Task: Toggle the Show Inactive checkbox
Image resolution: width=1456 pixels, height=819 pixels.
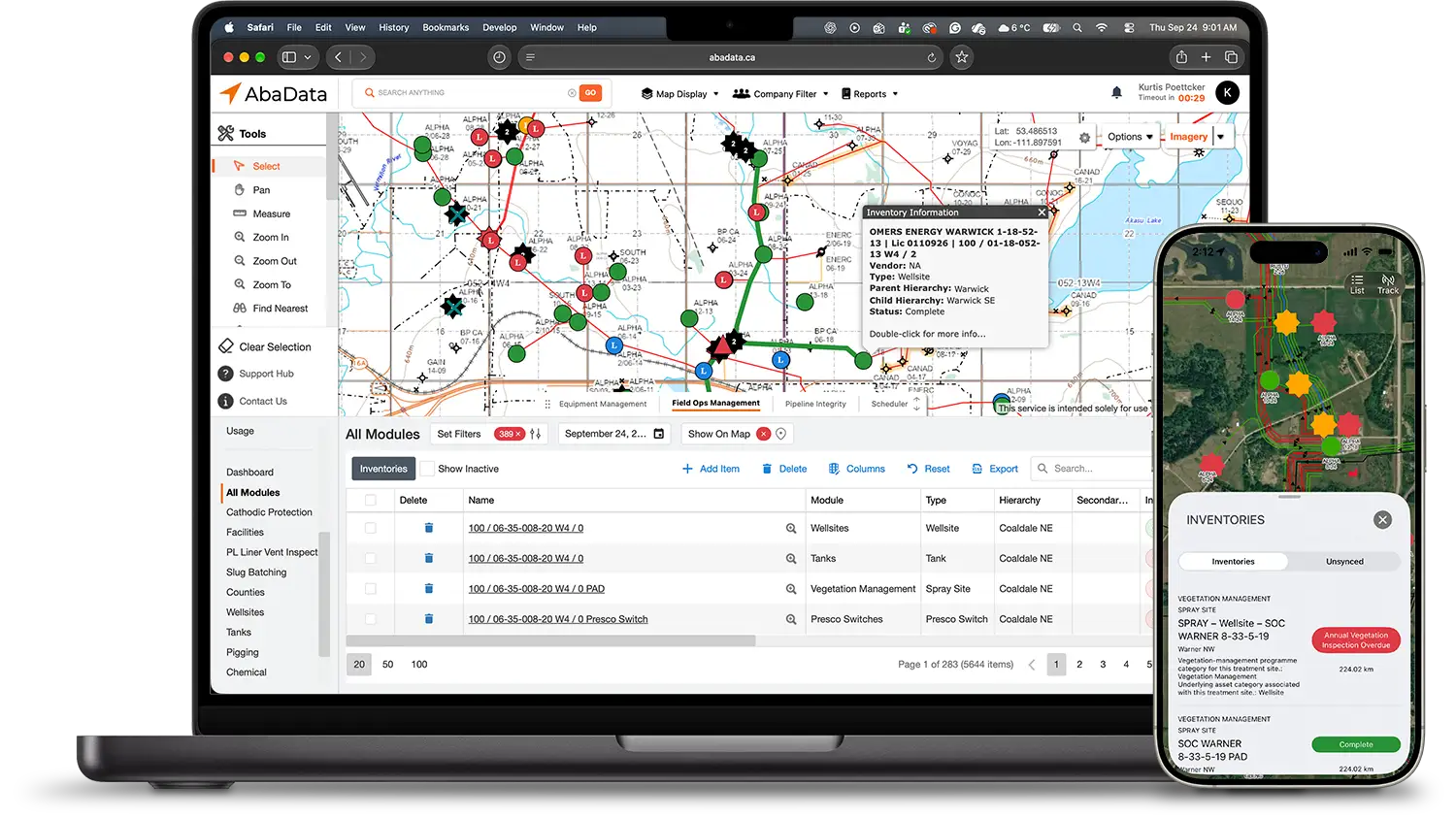Action: (426, 469)
